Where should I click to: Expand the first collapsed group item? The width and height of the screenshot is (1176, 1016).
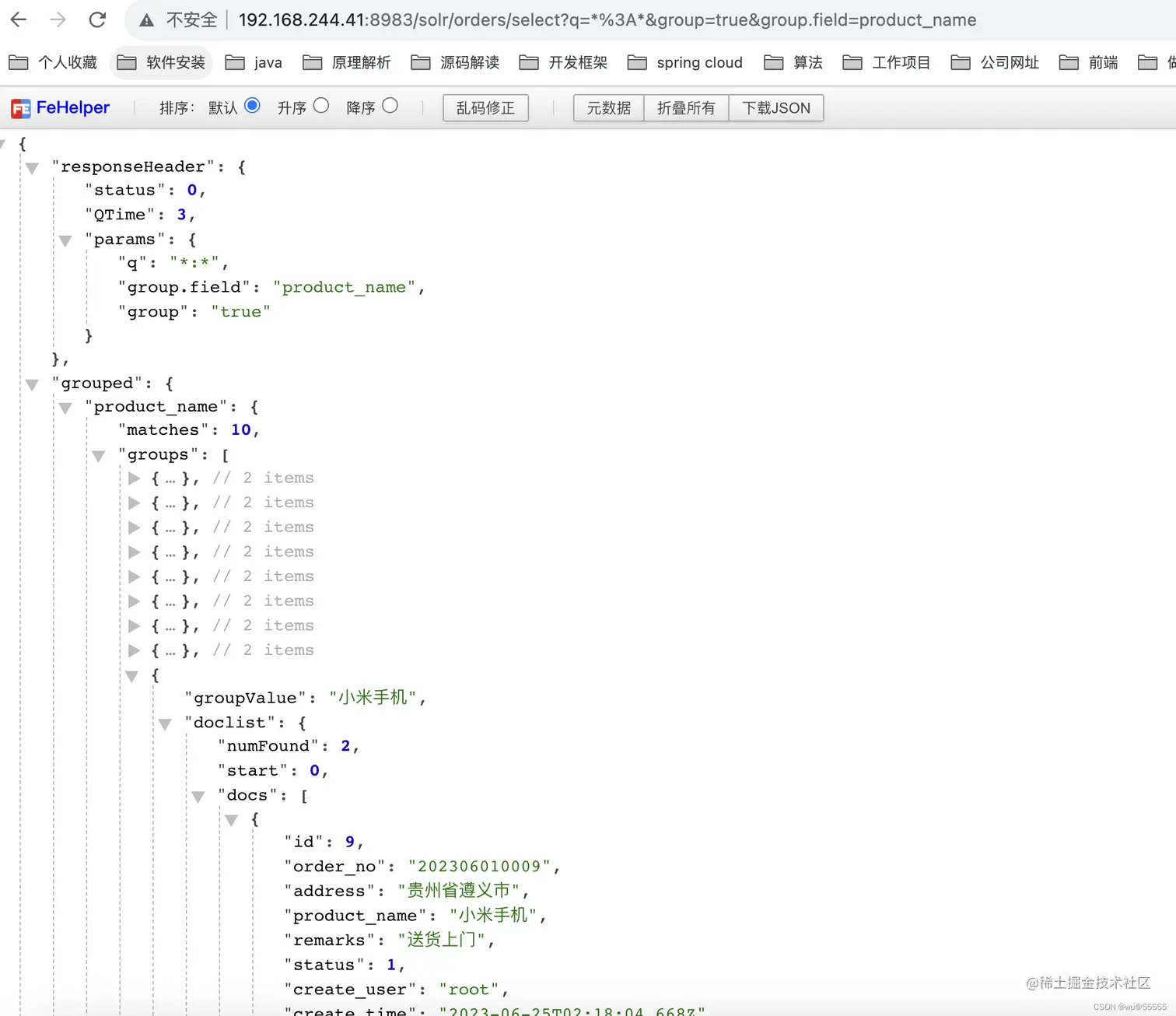coord(134,478)
